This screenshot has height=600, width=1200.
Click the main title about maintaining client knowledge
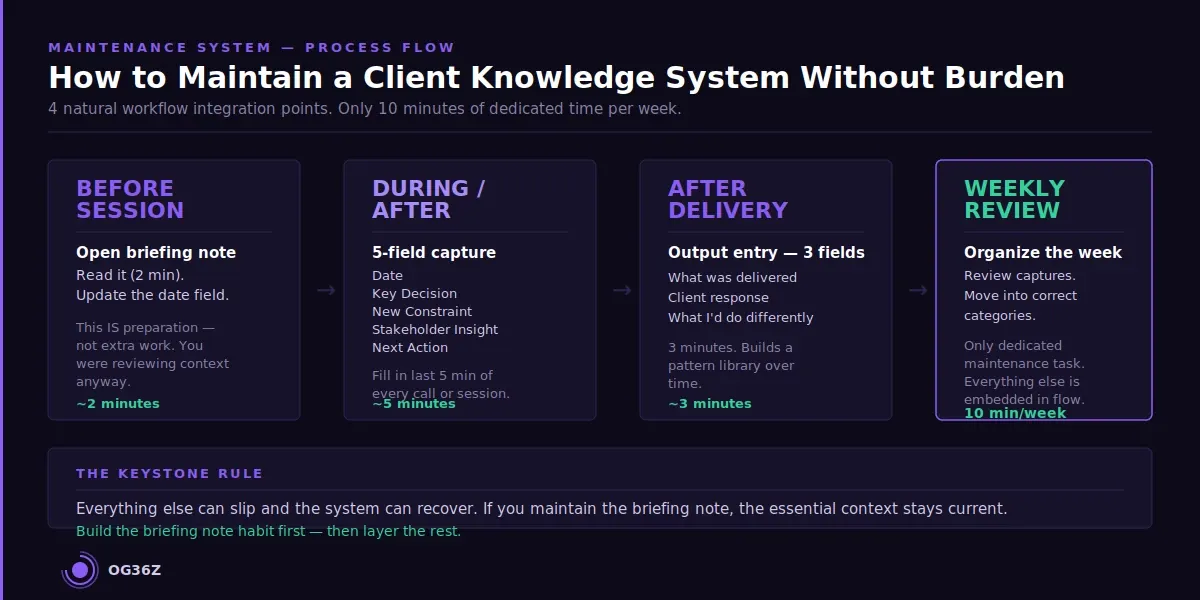556,77
